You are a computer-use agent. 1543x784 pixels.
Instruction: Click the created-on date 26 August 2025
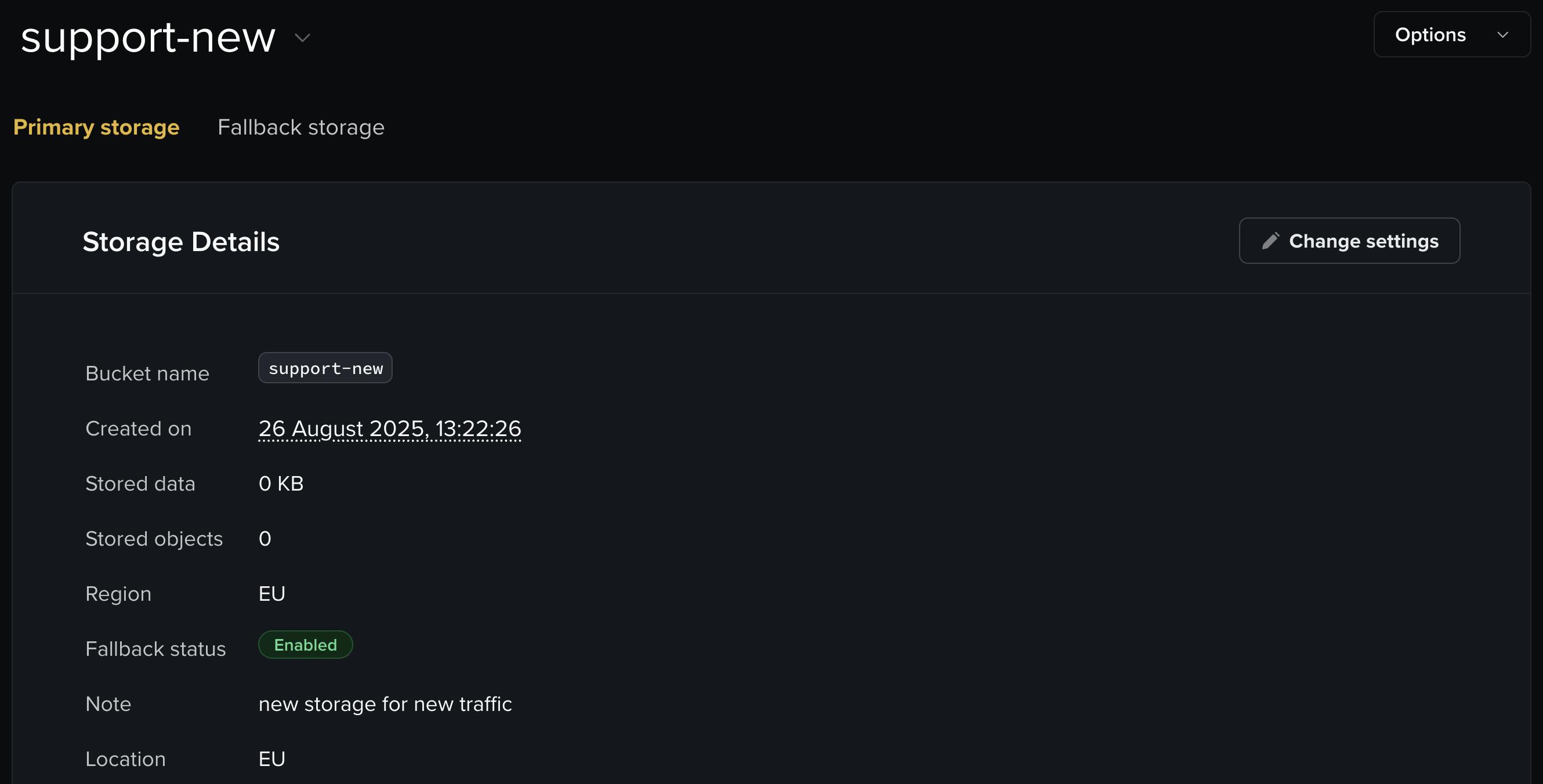click(389, 429)
